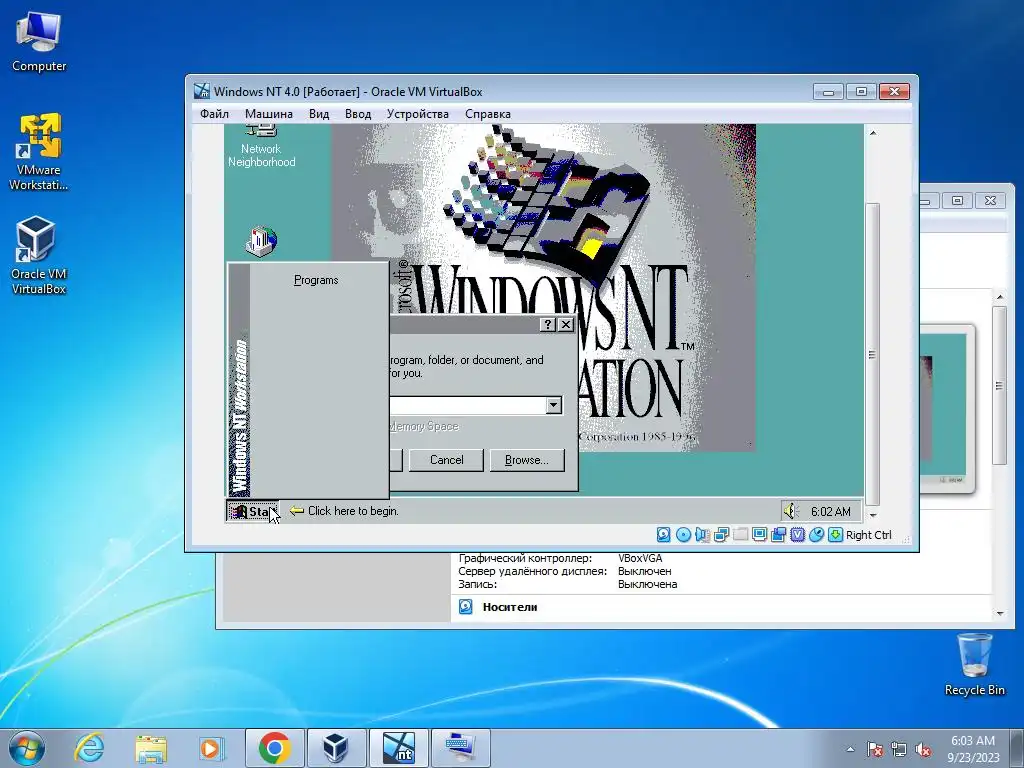Click the shared folders status icon

coord(778,535)
